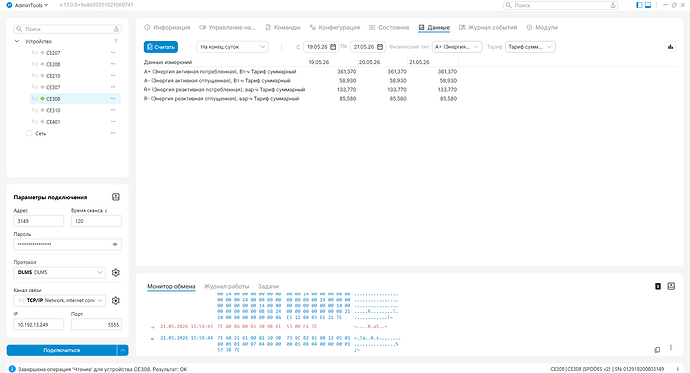Switch to the Данные tab
Screen dimensions: 690x373
click(x=434, y=27)
